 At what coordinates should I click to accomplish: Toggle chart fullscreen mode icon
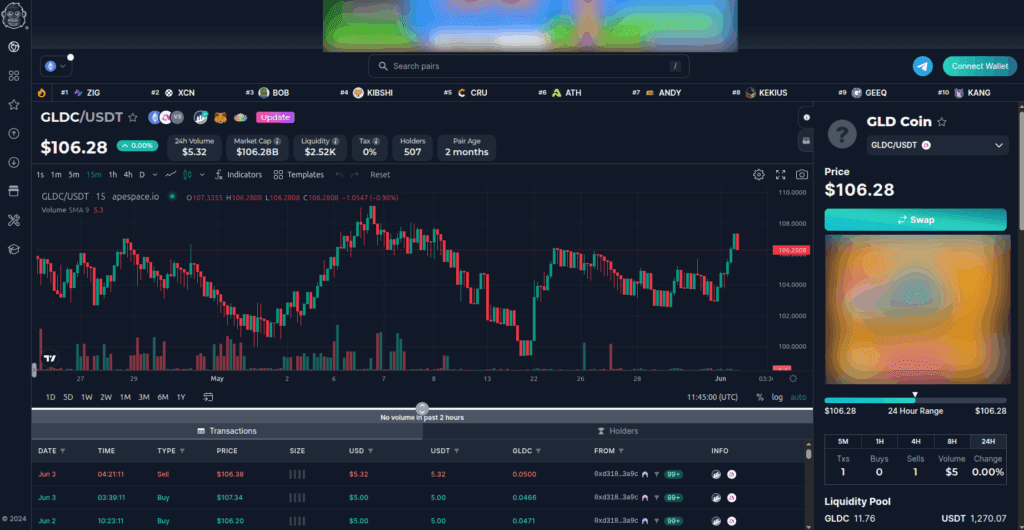[780, 174]
